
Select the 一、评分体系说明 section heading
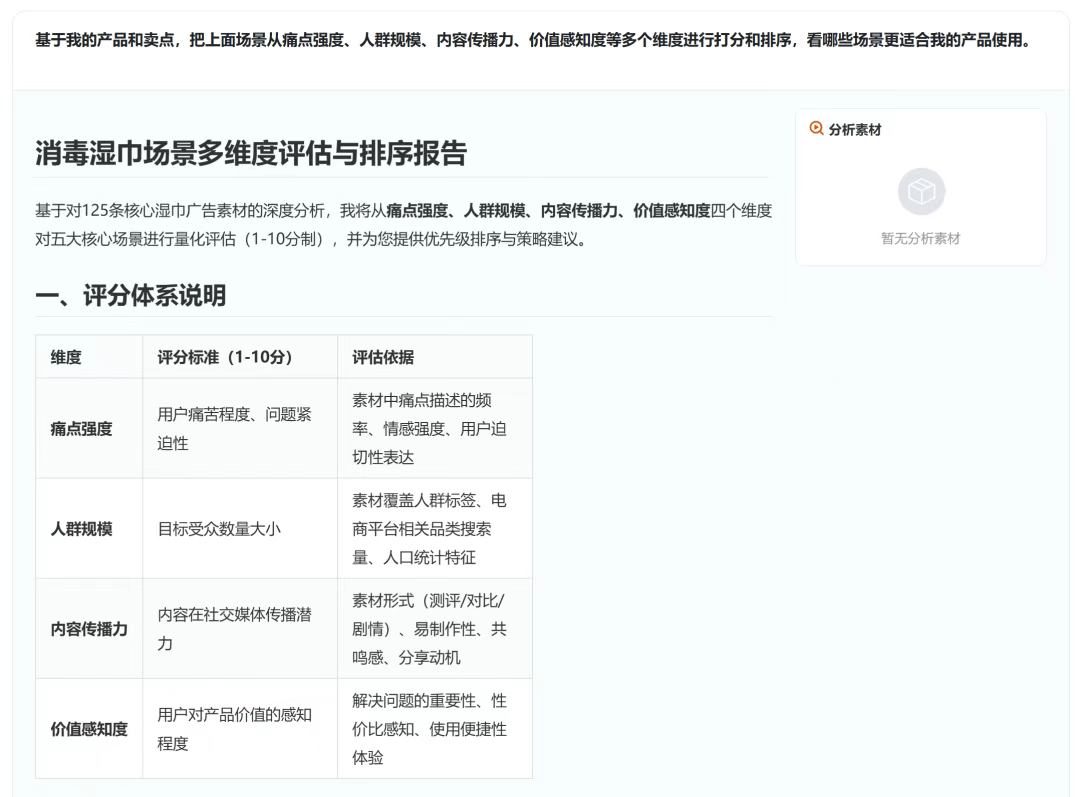pyautogui.click(x=131, y=295)
